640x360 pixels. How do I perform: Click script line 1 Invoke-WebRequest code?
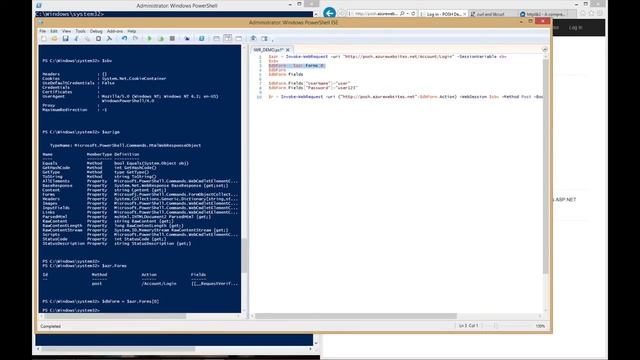[387, 57]
